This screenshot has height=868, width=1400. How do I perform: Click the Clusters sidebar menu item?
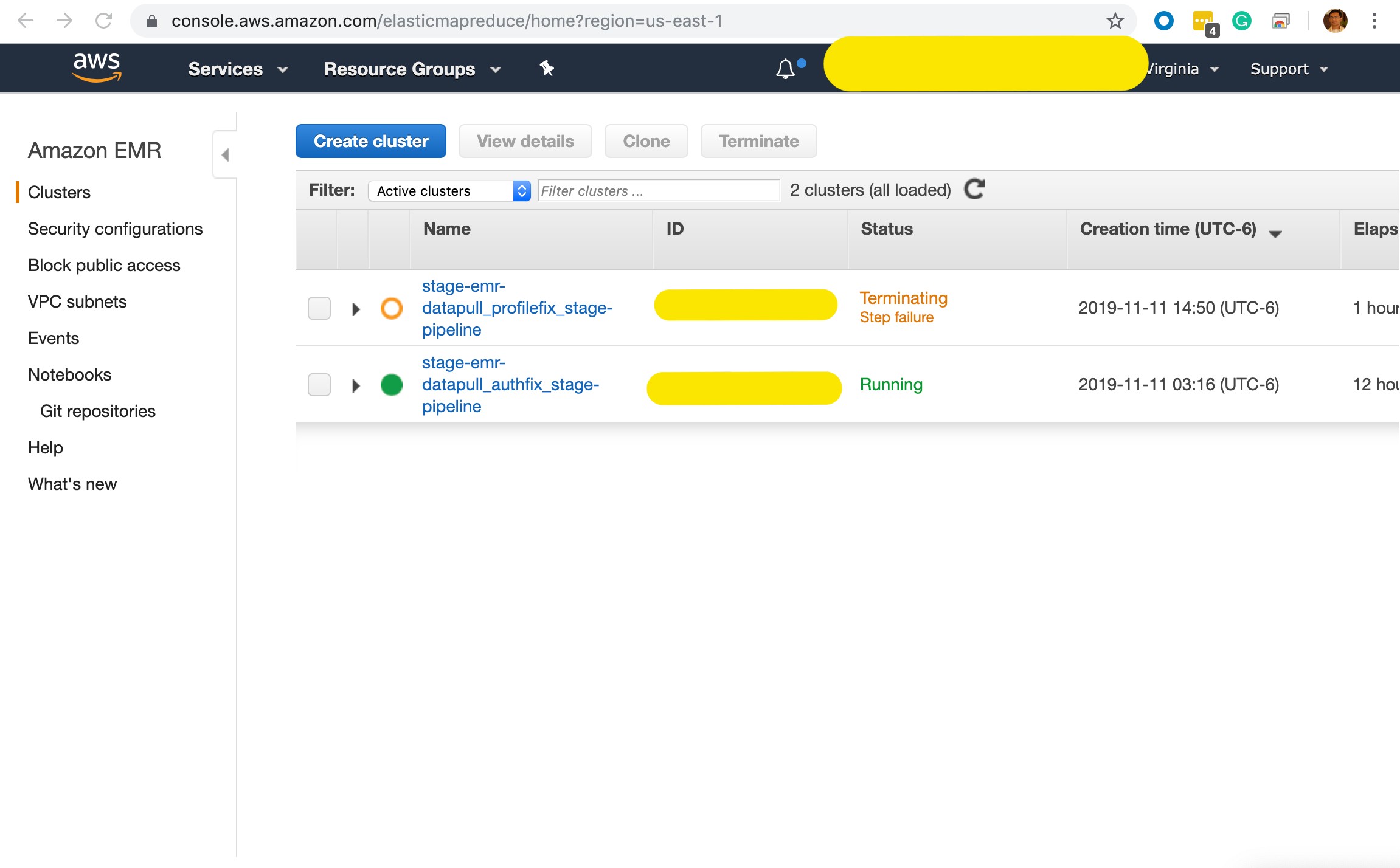click(x=60, y=192)
